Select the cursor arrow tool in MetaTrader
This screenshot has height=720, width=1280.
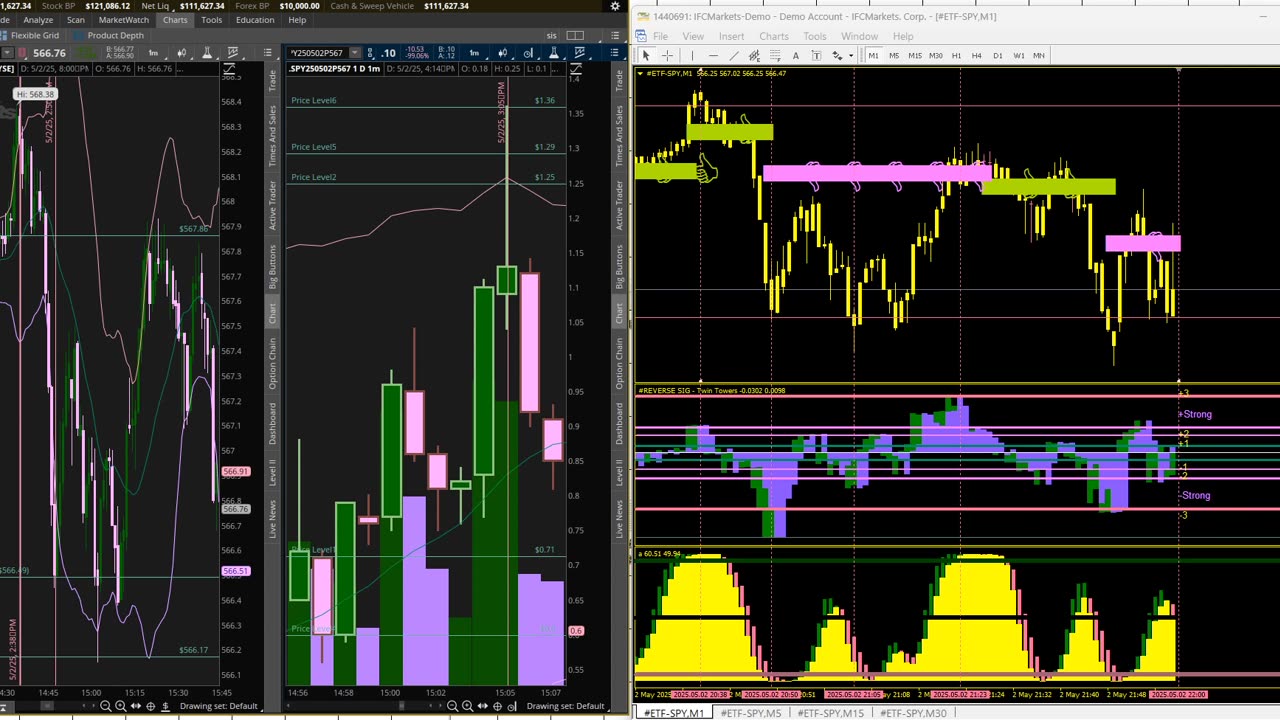click(646, 55)
